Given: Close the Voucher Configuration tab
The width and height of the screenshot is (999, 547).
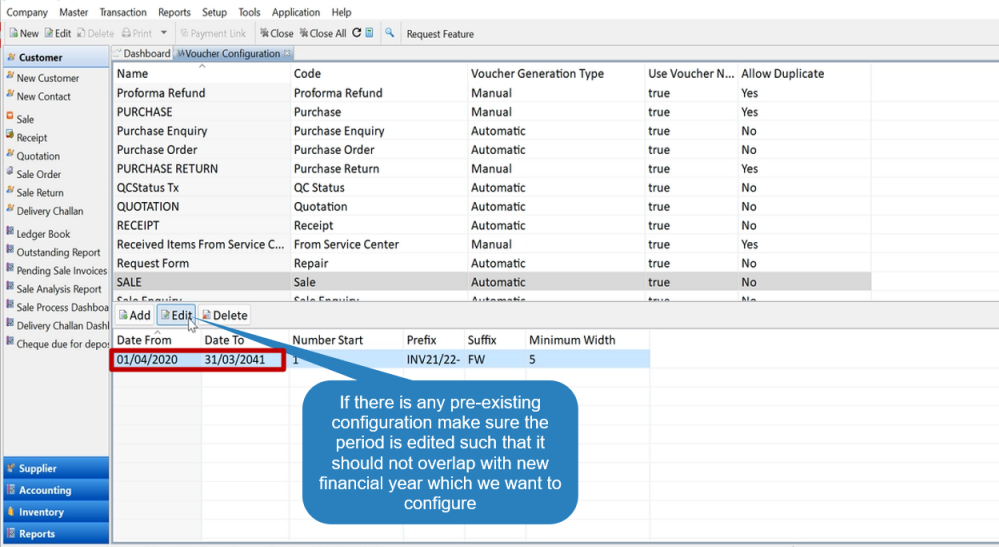Looking at the screenshot, I should (x=287, y=53).
